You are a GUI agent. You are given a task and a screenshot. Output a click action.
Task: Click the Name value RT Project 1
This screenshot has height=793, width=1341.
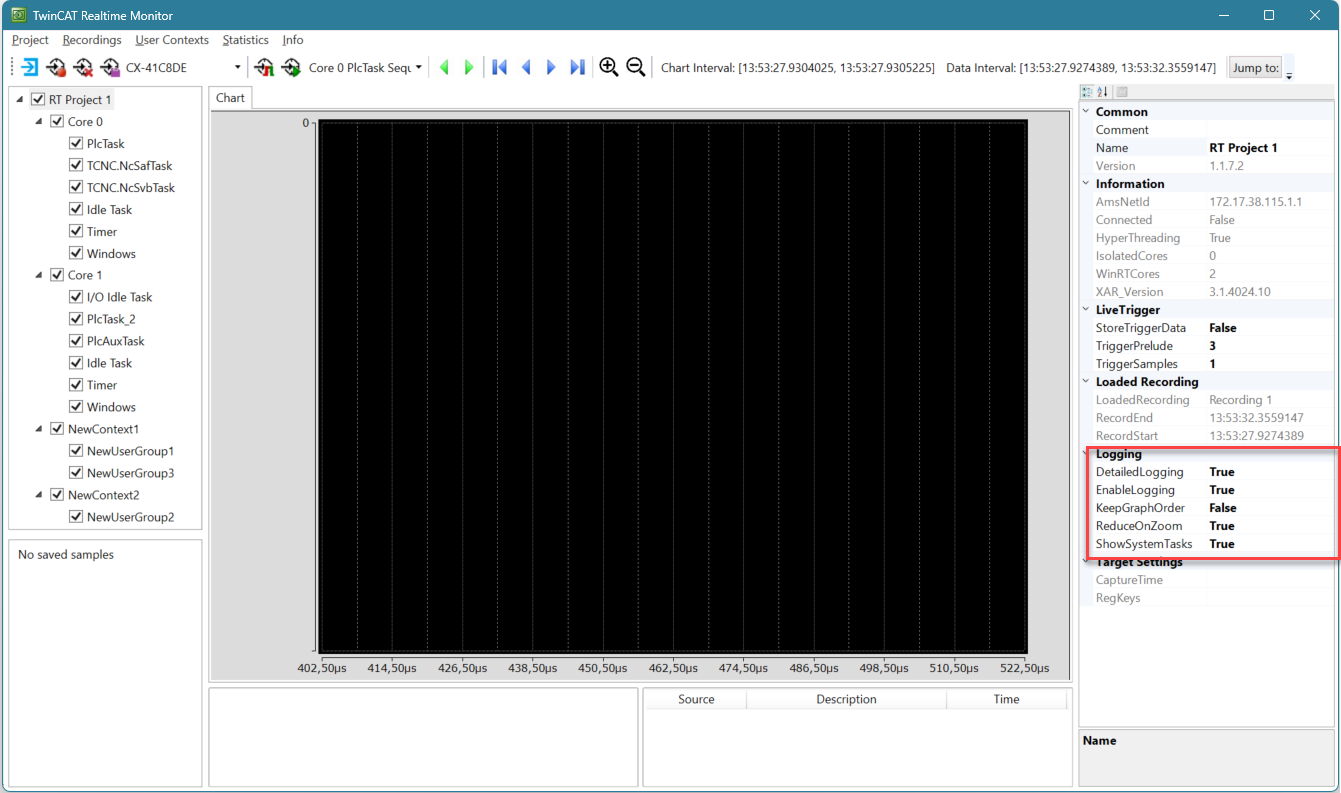coord(1243,148)
